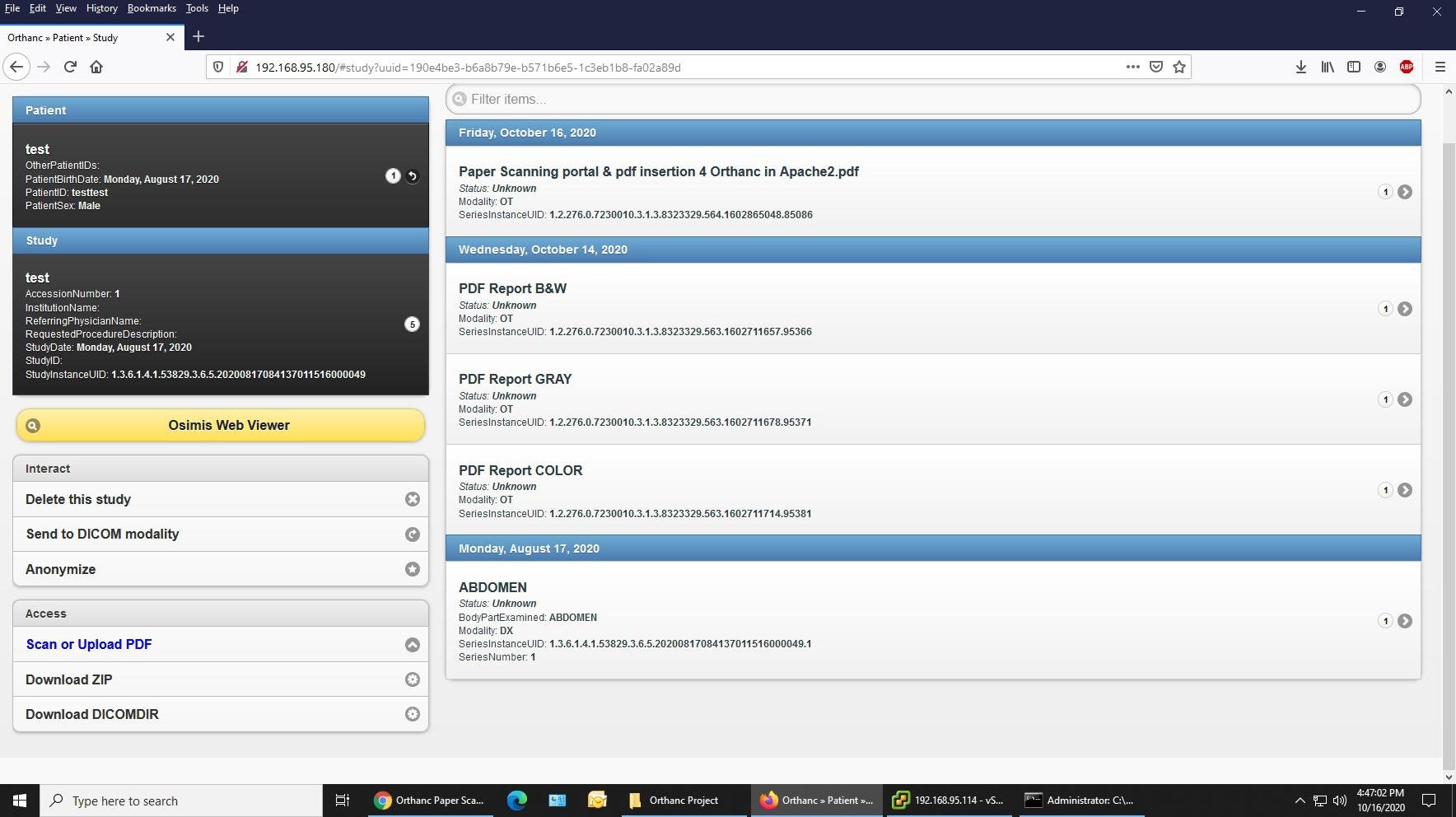Image resolution: width=1456 pixels, height=817 pixels.
Task: Bookmark this page with star icon
Action: tap(1179, 68)
